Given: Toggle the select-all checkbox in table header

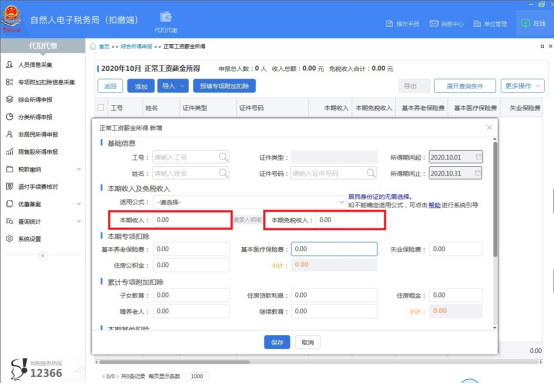Looking at the screenshot, I should coord(101,107).
